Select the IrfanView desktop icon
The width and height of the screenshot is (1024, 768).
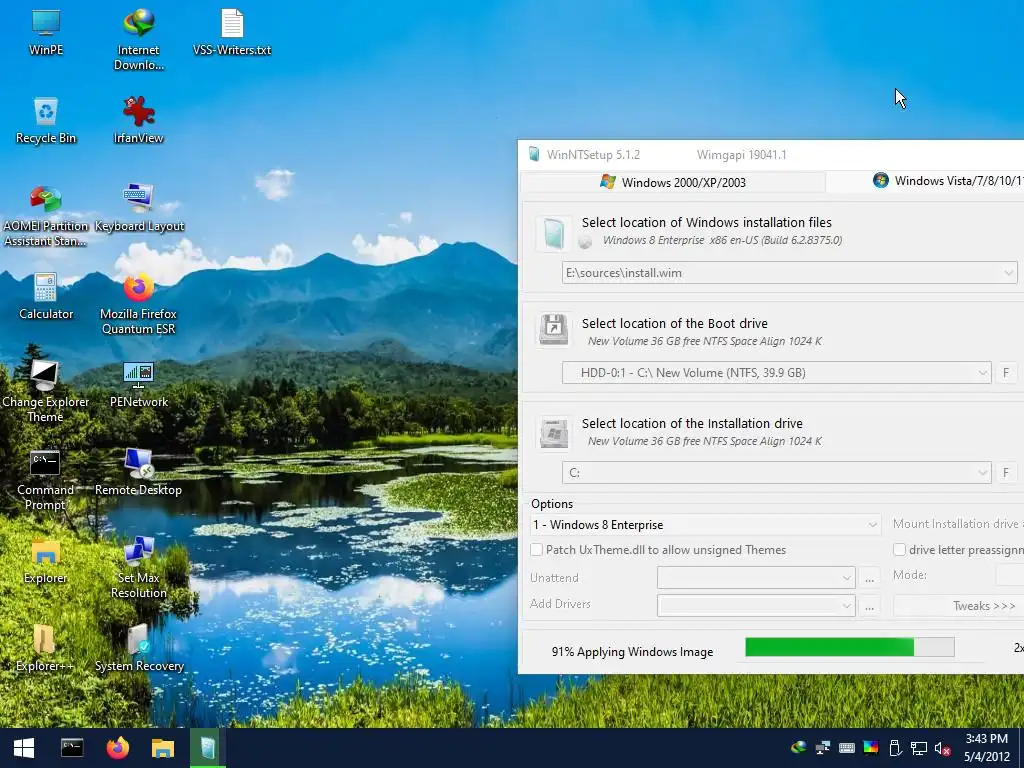click(x=138, y=120)
